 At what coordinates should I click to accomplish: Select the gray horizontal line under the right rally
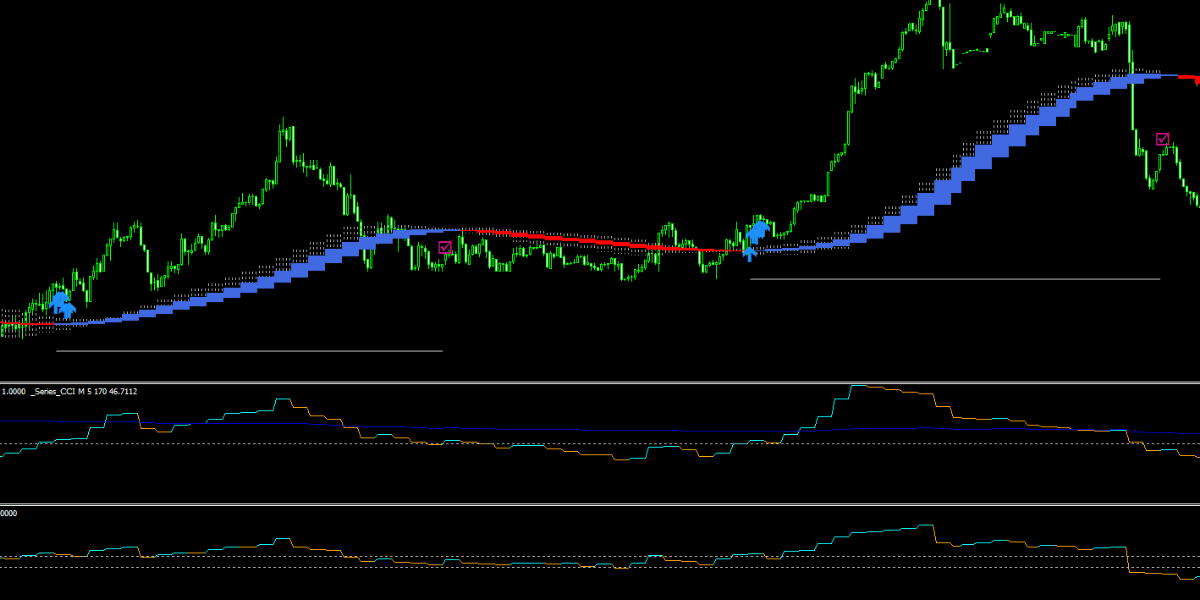(x=955, y=279)
